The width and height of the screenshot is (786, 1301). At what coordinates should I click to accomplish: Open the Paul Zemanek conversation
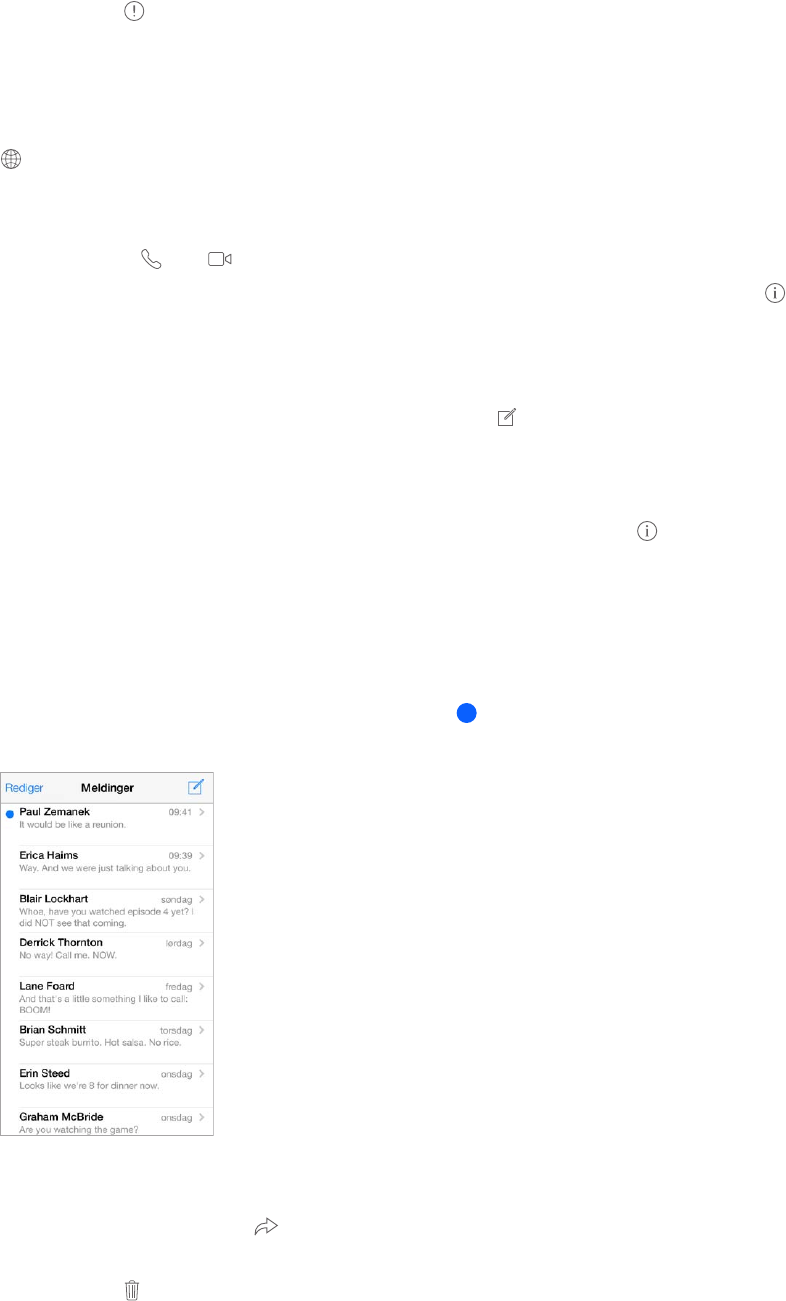(x=107, y=823)
